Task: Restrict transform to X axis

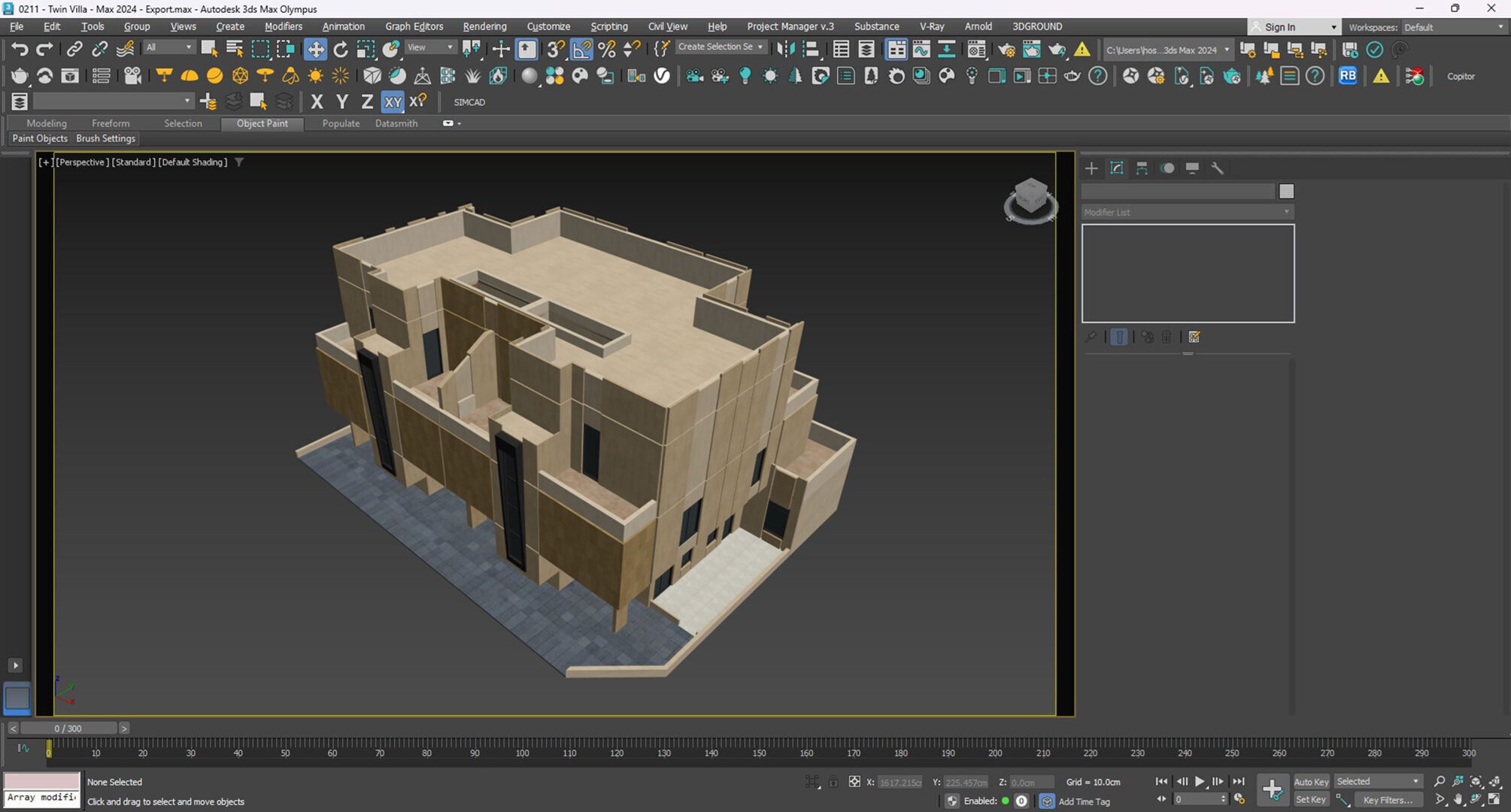Action: coord(317,101)
